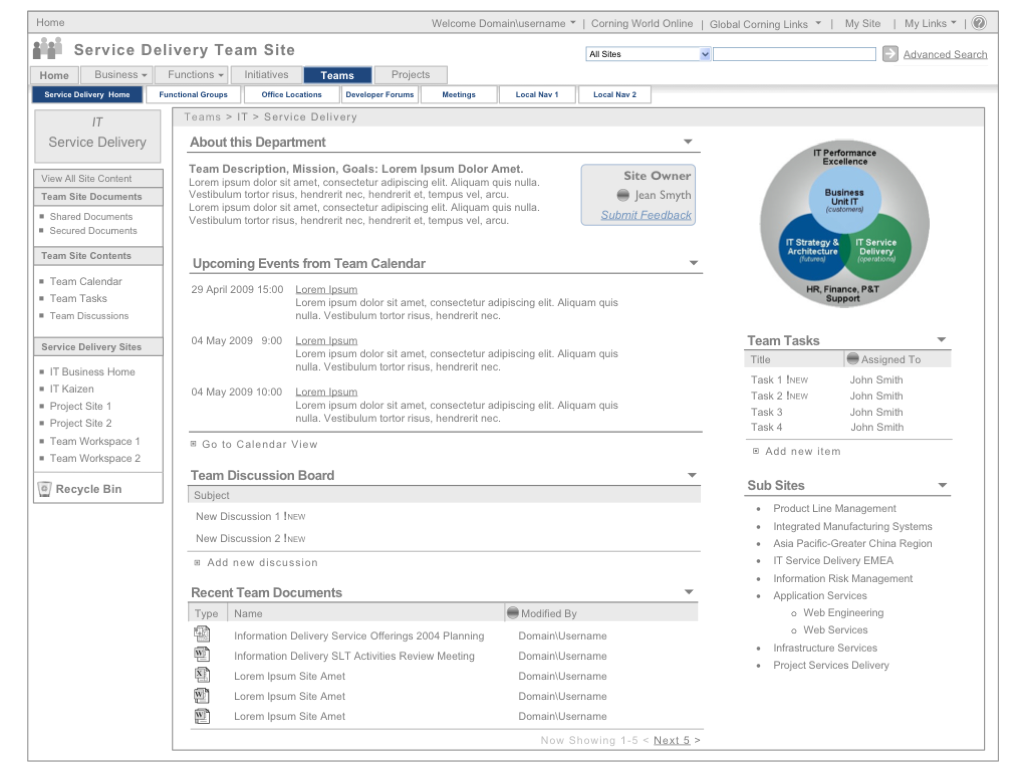This screenshot has width=1024, height=768.
Task: Click the Teams breadcrumb link
Action: pos(202,117)
